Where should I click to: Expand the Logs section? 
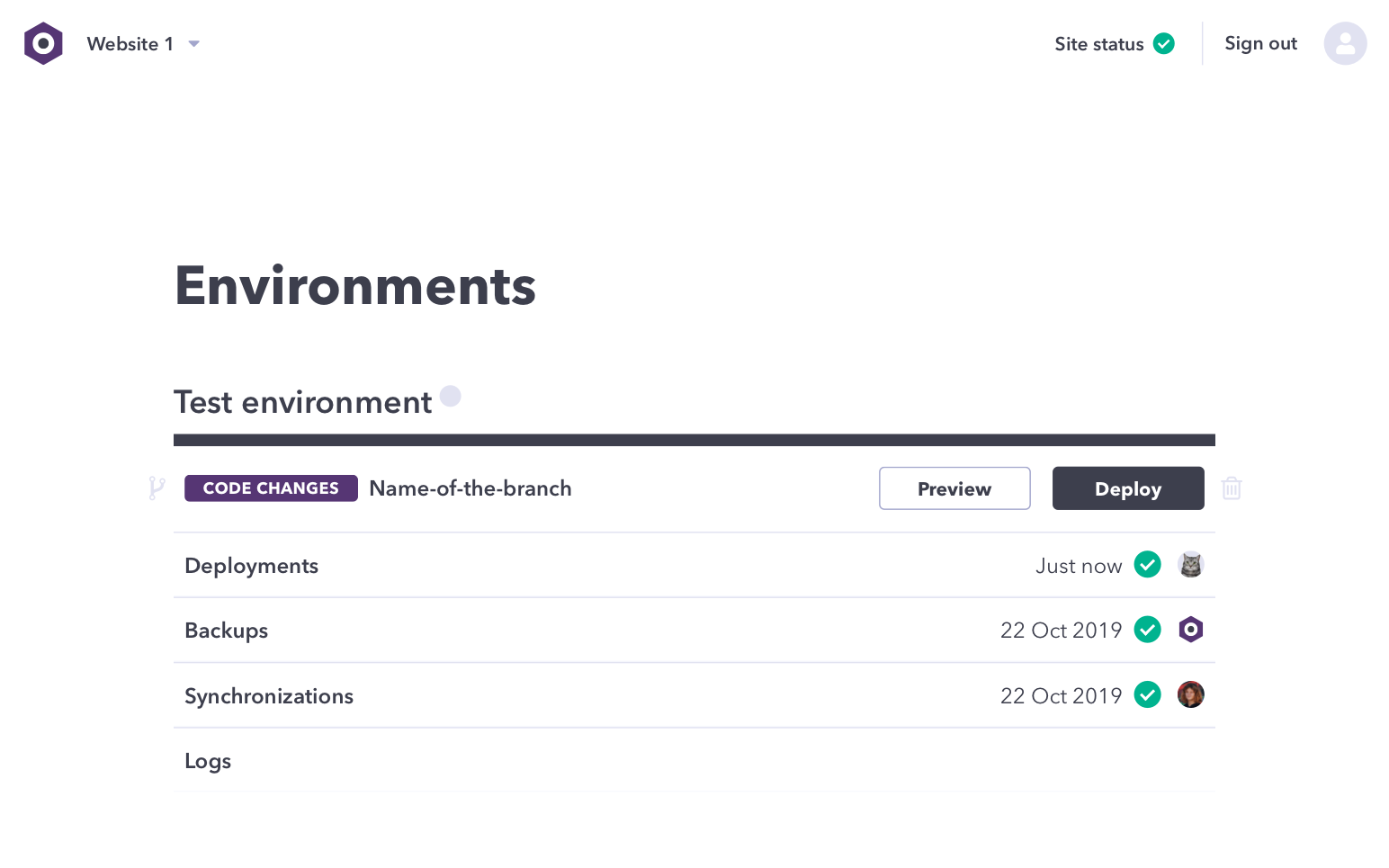(207, 760)
